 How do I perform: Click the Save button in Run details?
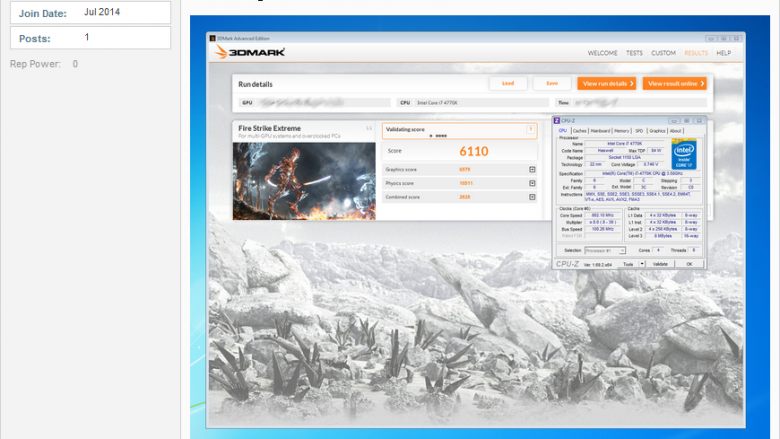point(552,84)
